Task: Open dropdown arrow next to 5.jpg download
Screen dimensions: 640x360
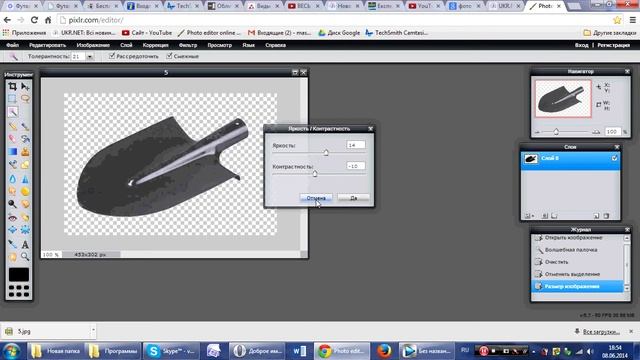Action: [93, 331]
